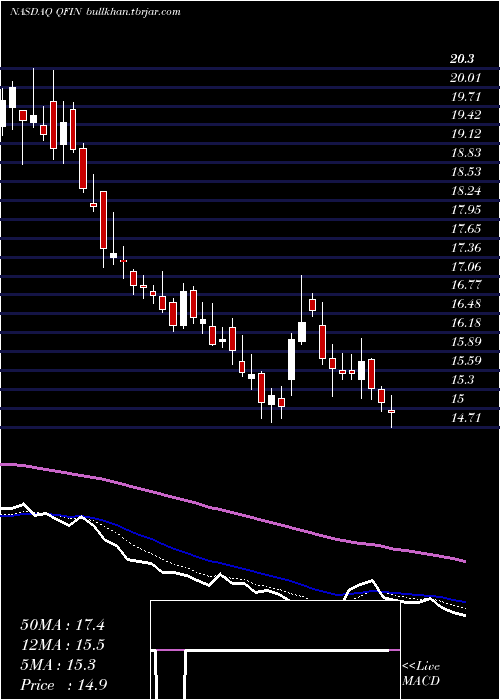This screenshot has width=500, height=700.
Task: Click the Price : 14.9 readout
Action: (x=63, y=685)
